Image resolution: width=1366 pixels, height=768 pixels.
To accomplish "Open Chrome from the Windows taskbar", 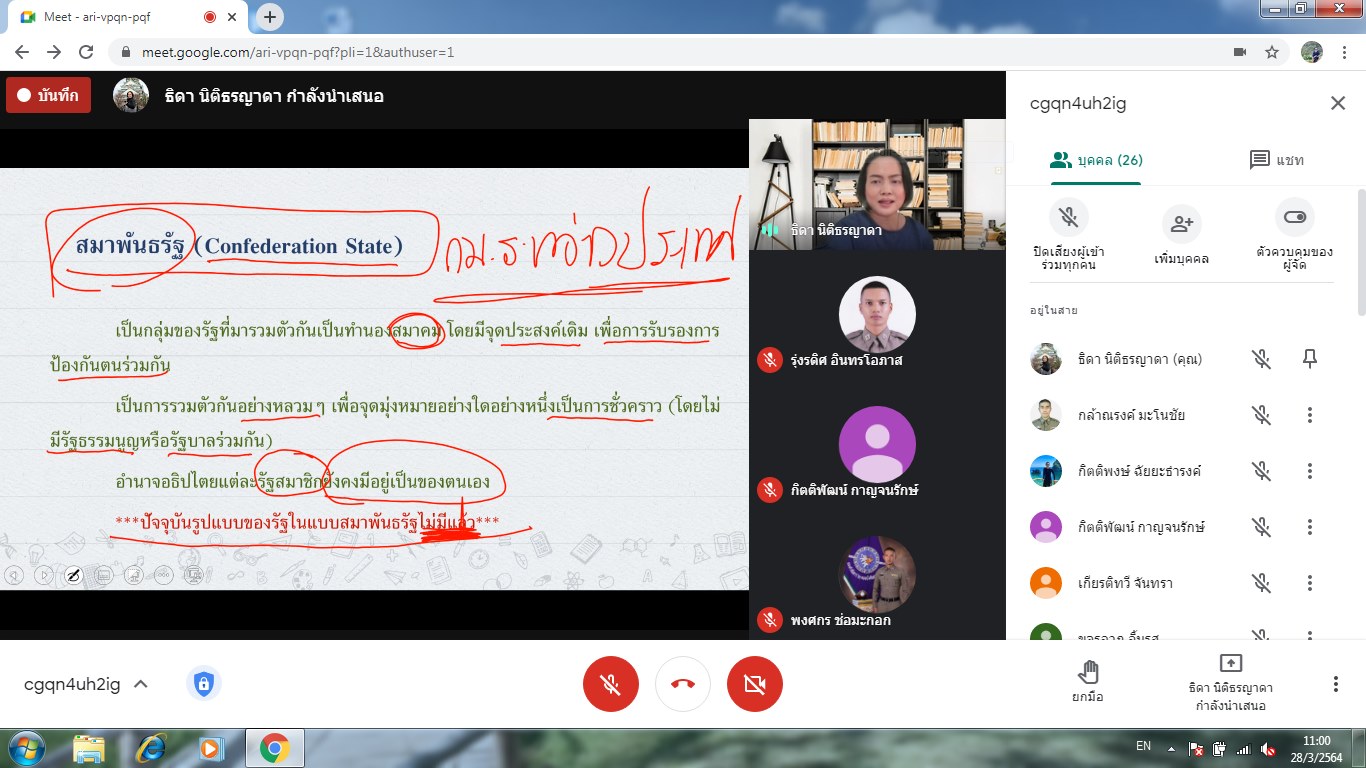I will [274, 747].
